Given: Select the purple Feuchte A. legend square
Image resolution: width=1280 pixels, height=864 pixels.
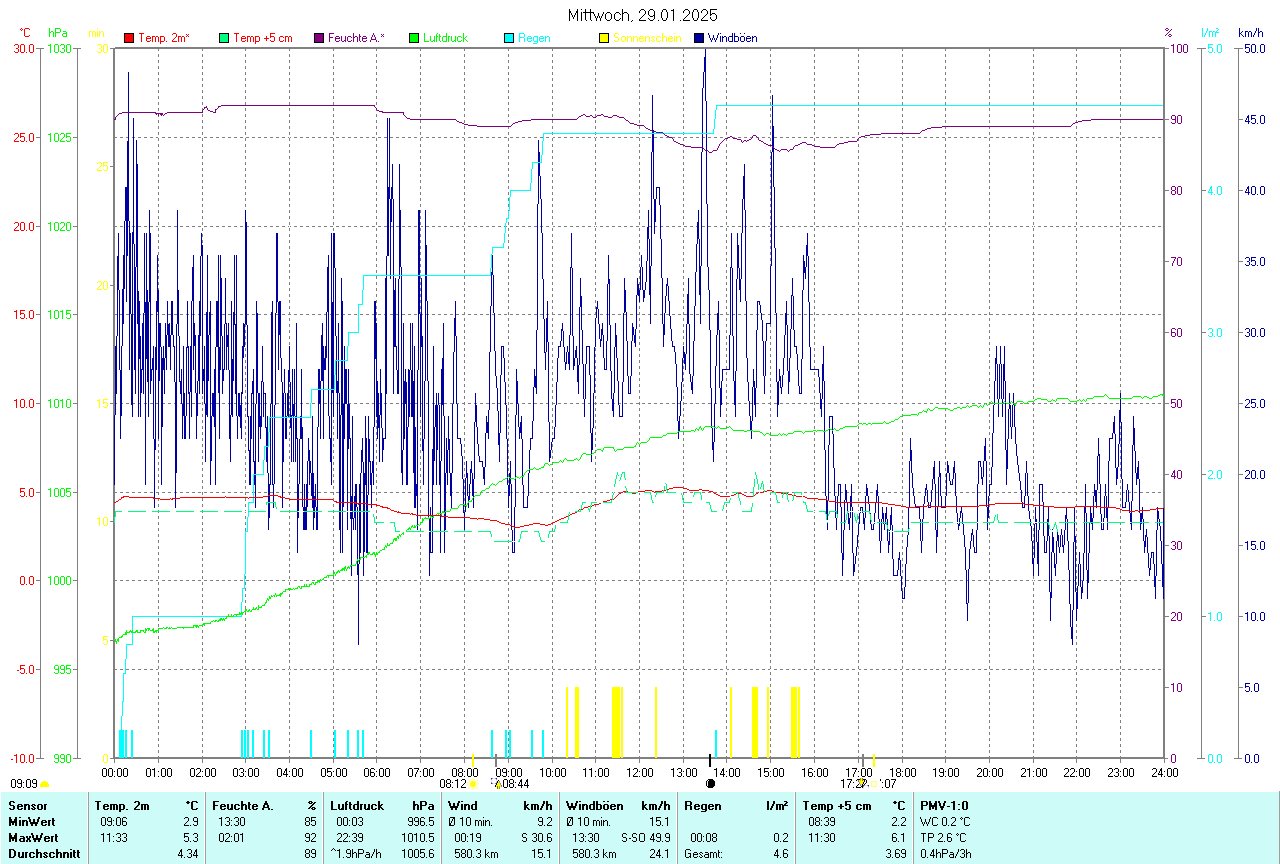Looking at the screenshot, I should point(320,38).
